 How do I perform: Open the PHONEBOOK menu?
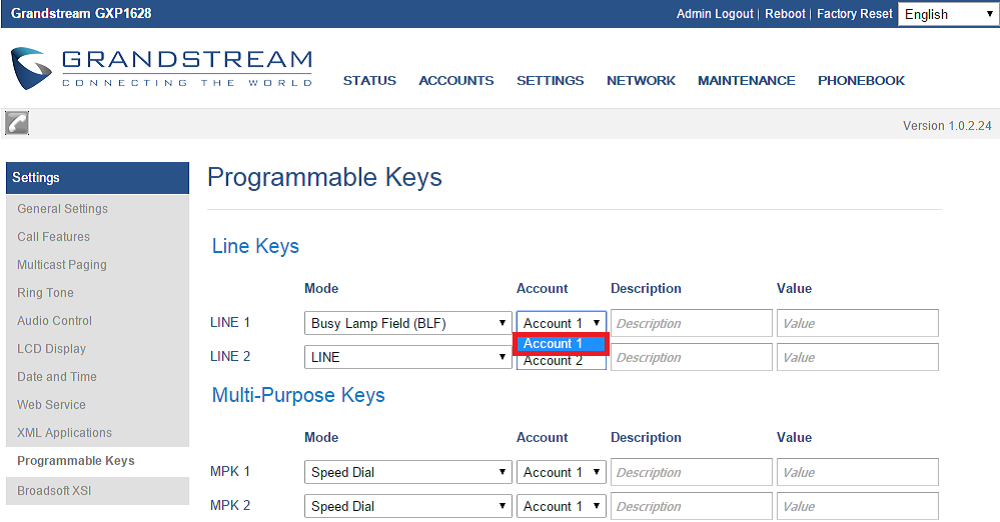[861, 81]
